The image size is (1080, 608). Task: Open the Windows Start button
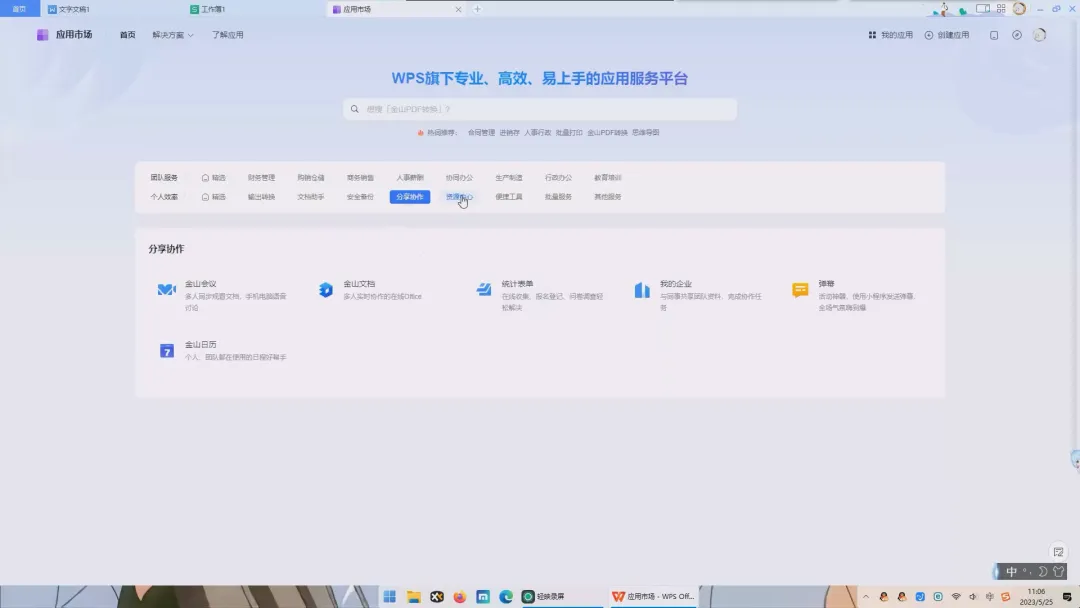point(390,596)
